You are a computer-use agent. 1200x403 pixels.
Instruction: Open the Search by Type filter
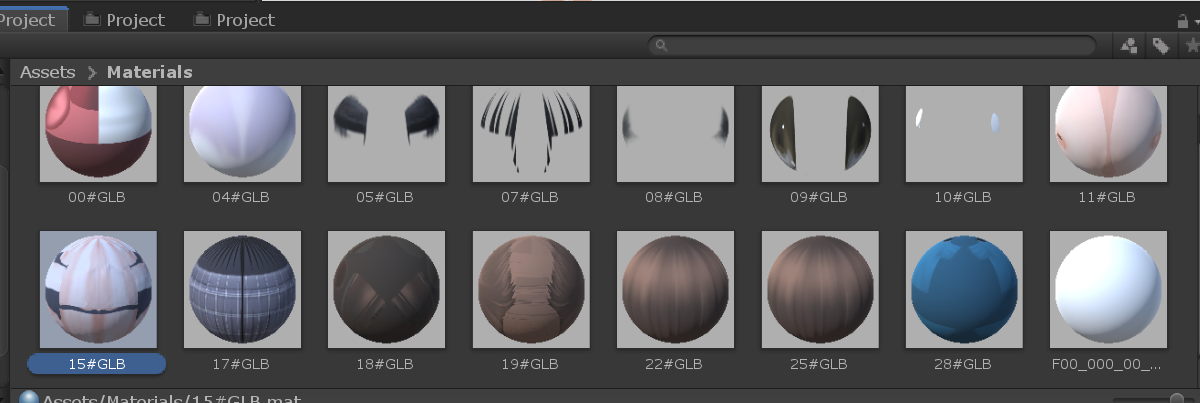pos(1129,46)
